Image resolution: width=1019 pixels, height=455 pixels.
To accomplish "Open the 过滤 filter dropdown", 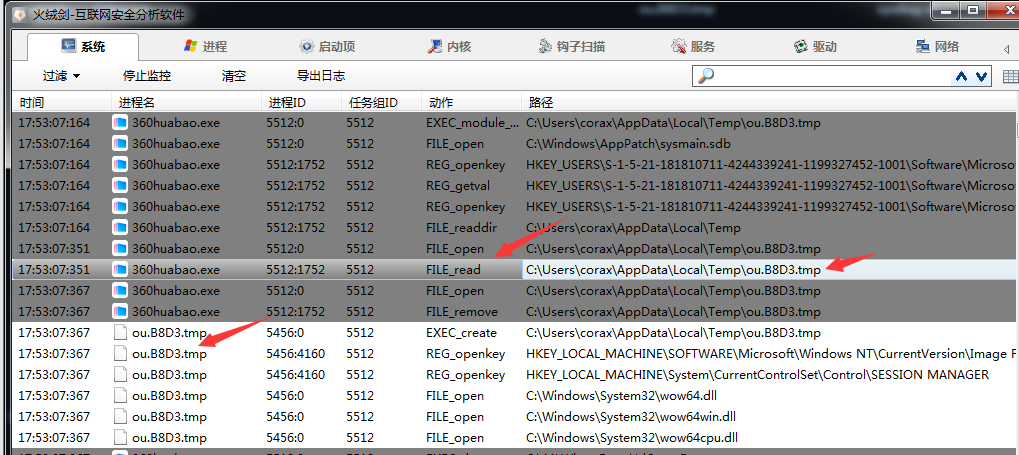I will point(61,76).
